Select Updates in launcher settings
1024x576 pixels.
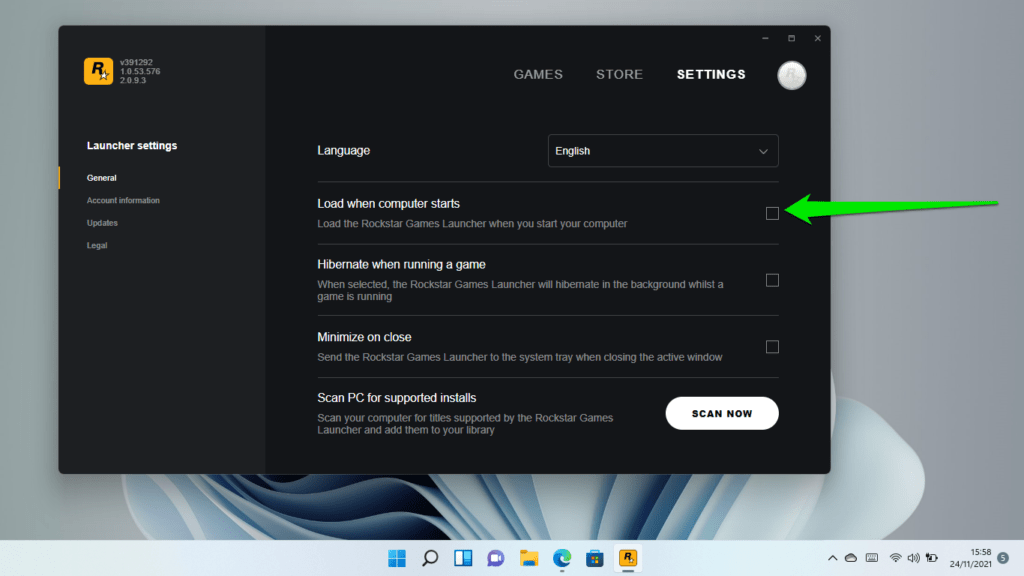pos(103,223)
